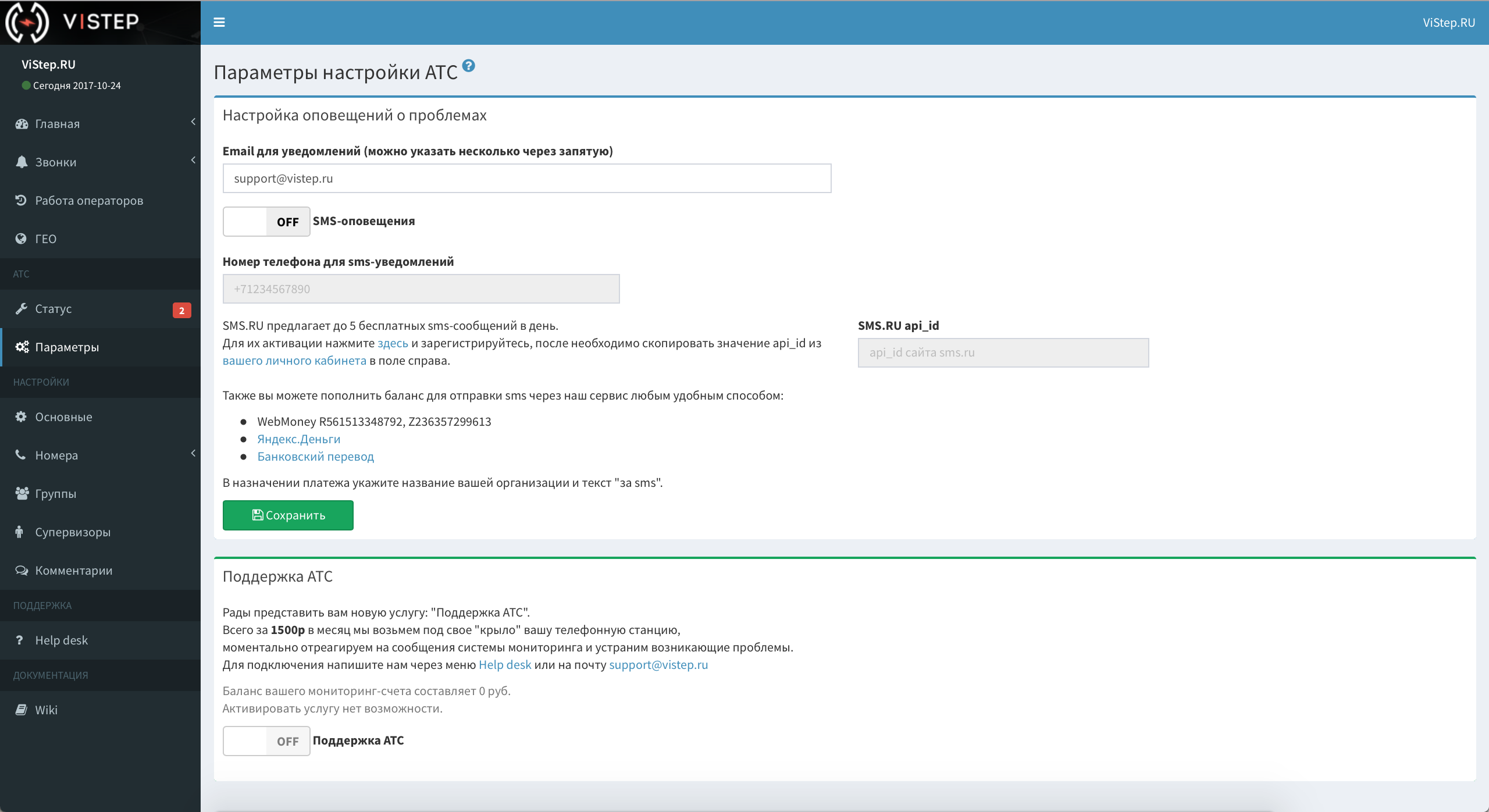Click the Комментарии chat bubbles icon
This screenshot has height=812, width=1489.
pyautogui.click(x=22, y=570)
